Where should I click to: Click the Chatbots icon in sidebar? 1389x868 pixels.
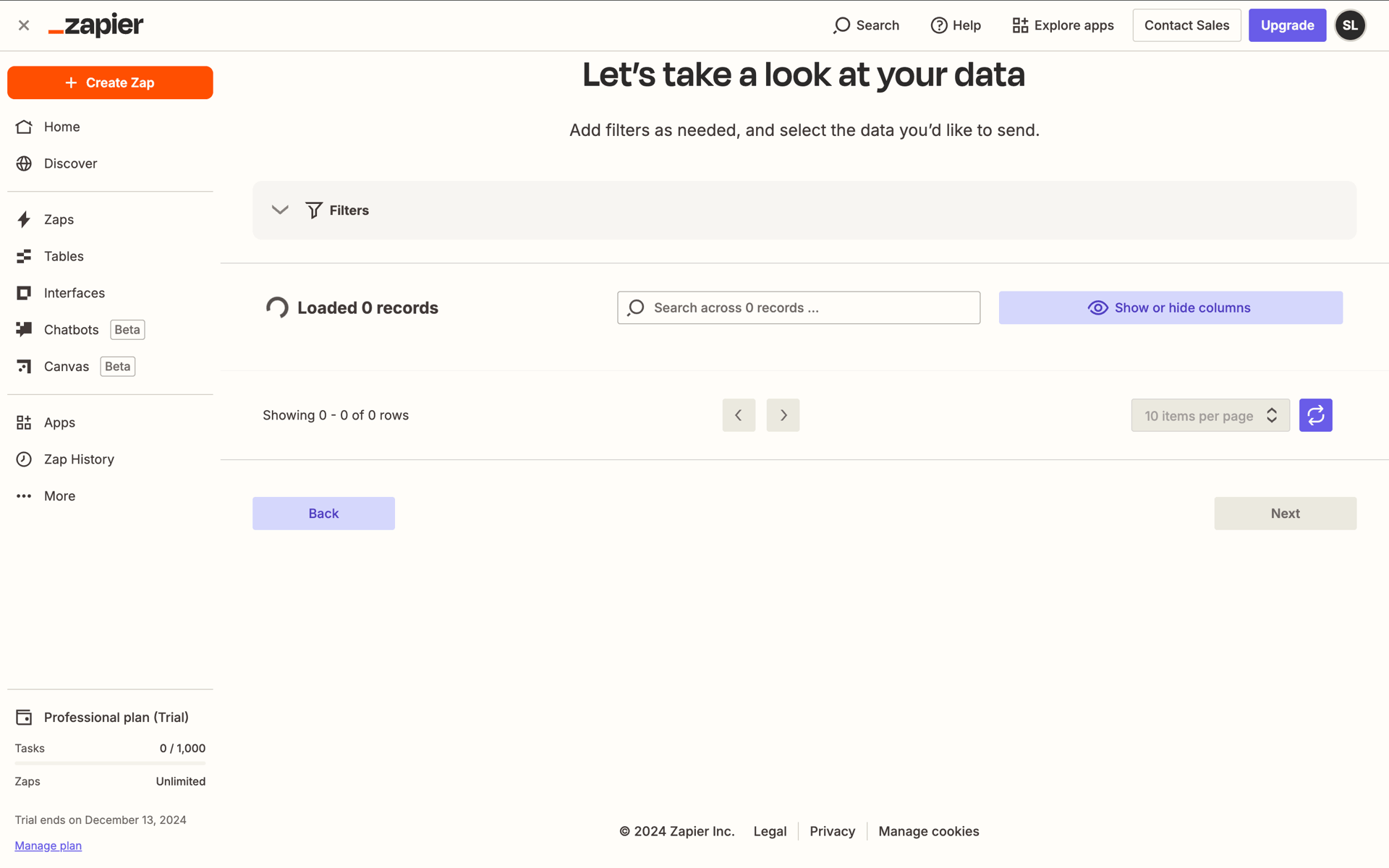(x=24, y=329)
